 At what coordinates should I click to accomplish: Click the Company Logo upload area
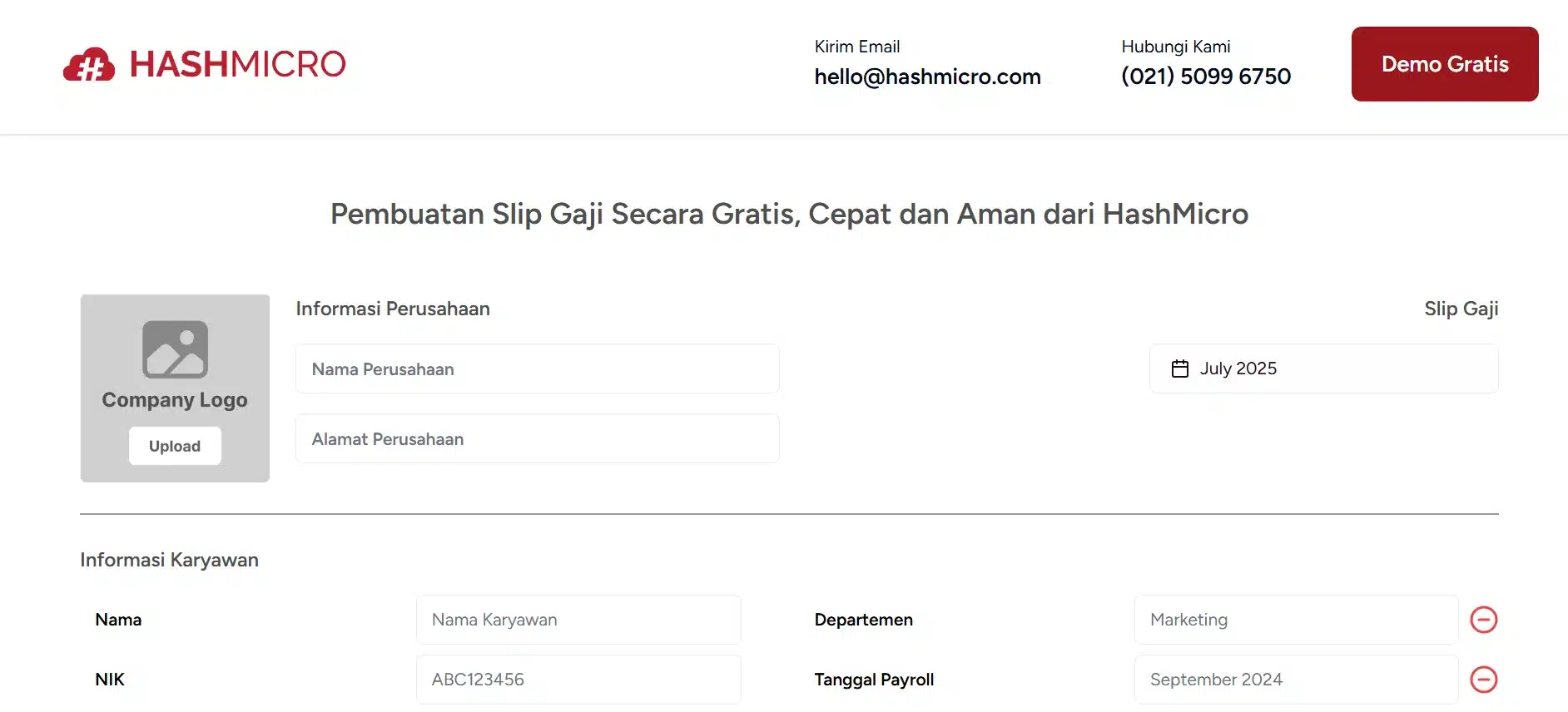pos(175,388)
